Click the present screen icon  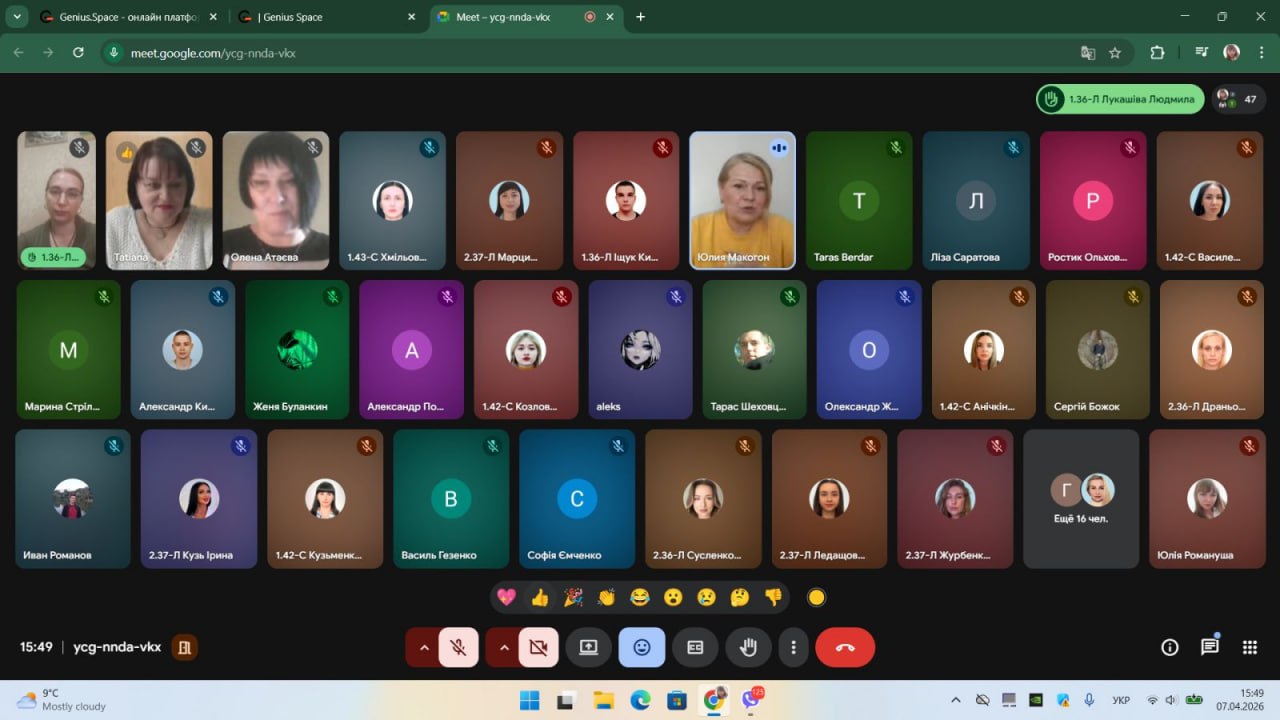pos(588,648)
